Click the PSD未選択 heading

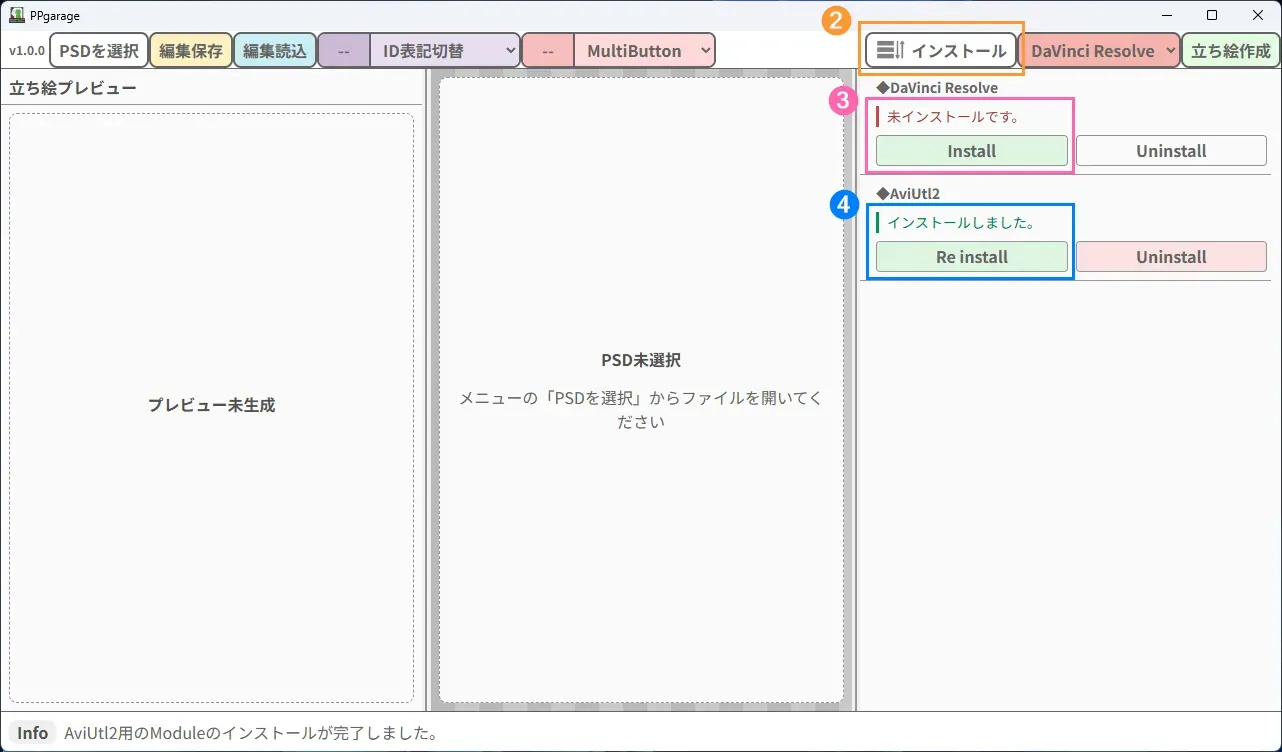click(x=641, y=360)
